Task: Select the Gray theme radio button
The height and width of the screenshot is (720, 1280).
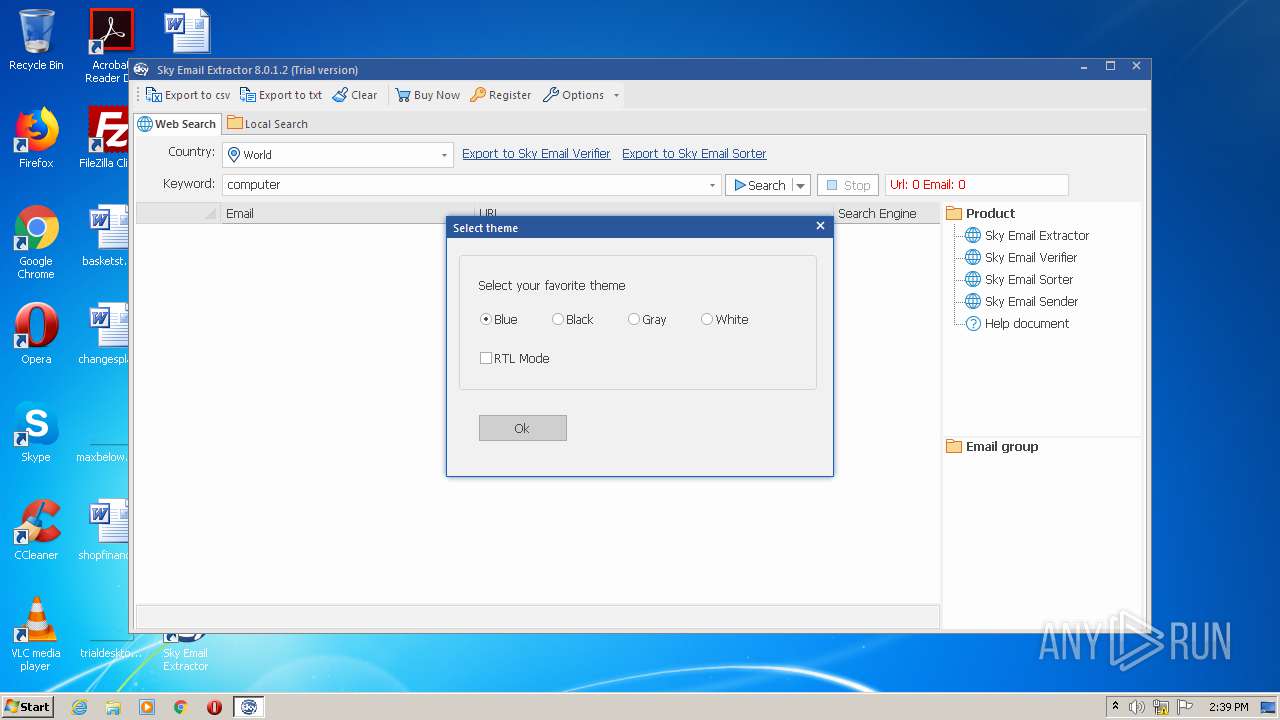Action: tap(634, 320)
